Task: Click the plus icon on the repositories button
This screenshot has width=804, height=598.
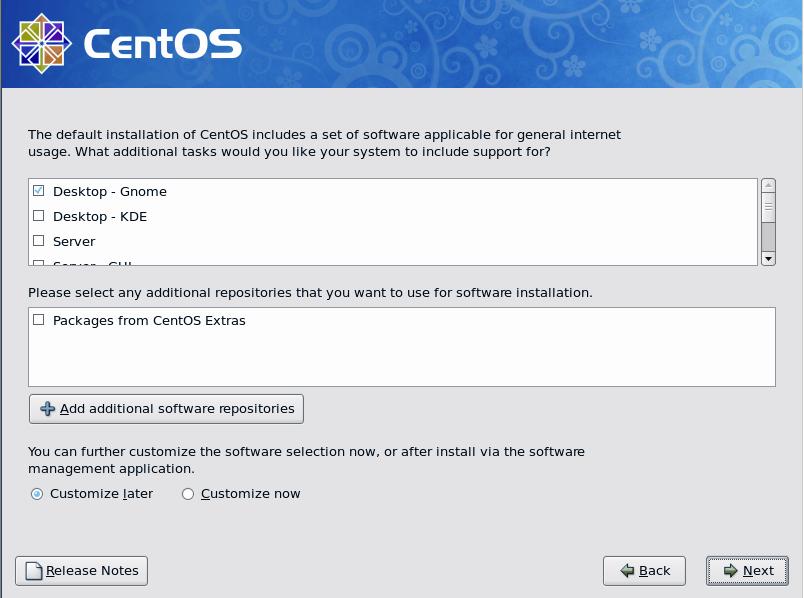Action: [x=47, y=408]
